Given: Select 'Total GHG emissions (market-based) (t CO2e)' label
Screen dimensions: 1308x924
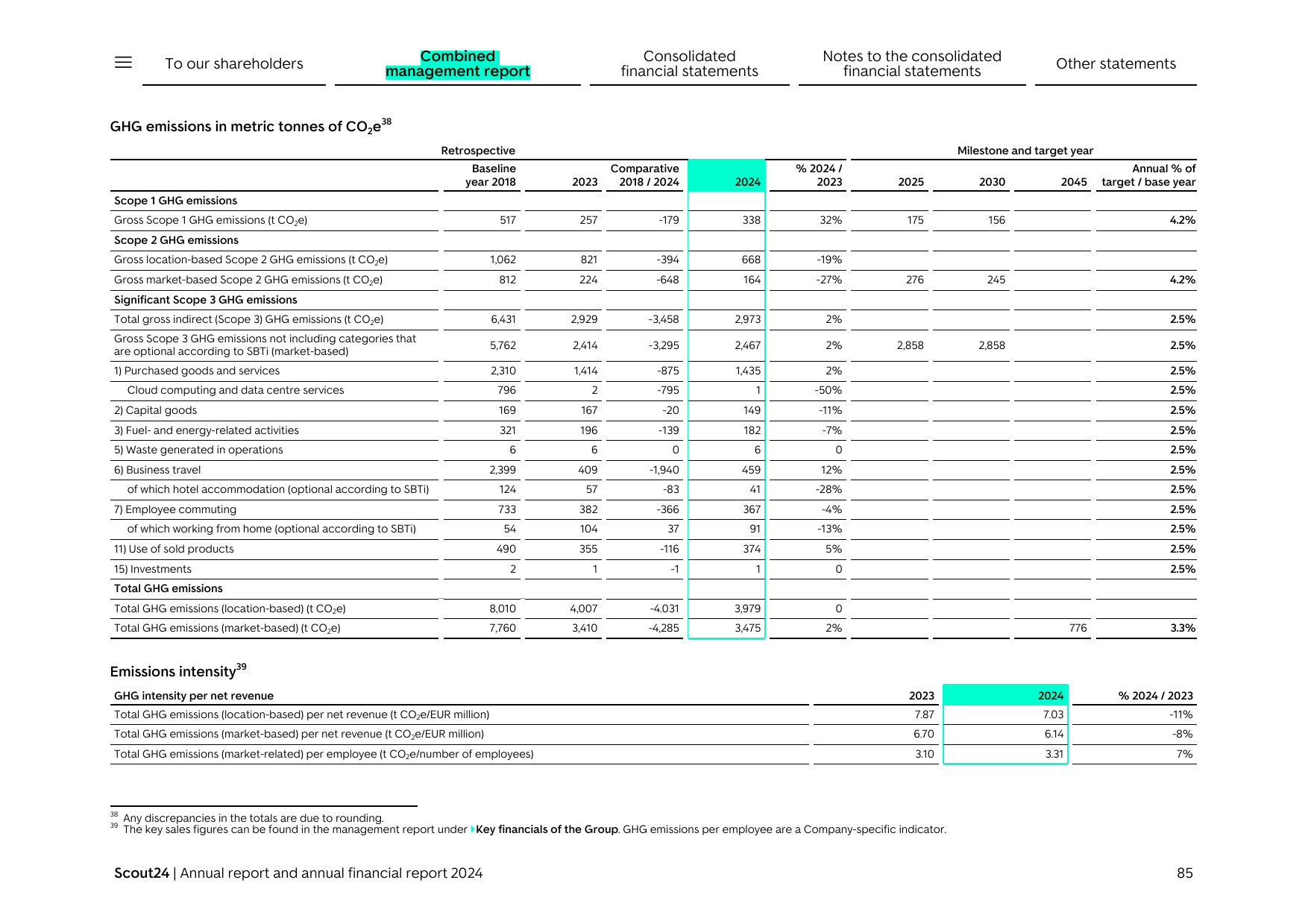Looking at the screenshot, I should (227, 629).
